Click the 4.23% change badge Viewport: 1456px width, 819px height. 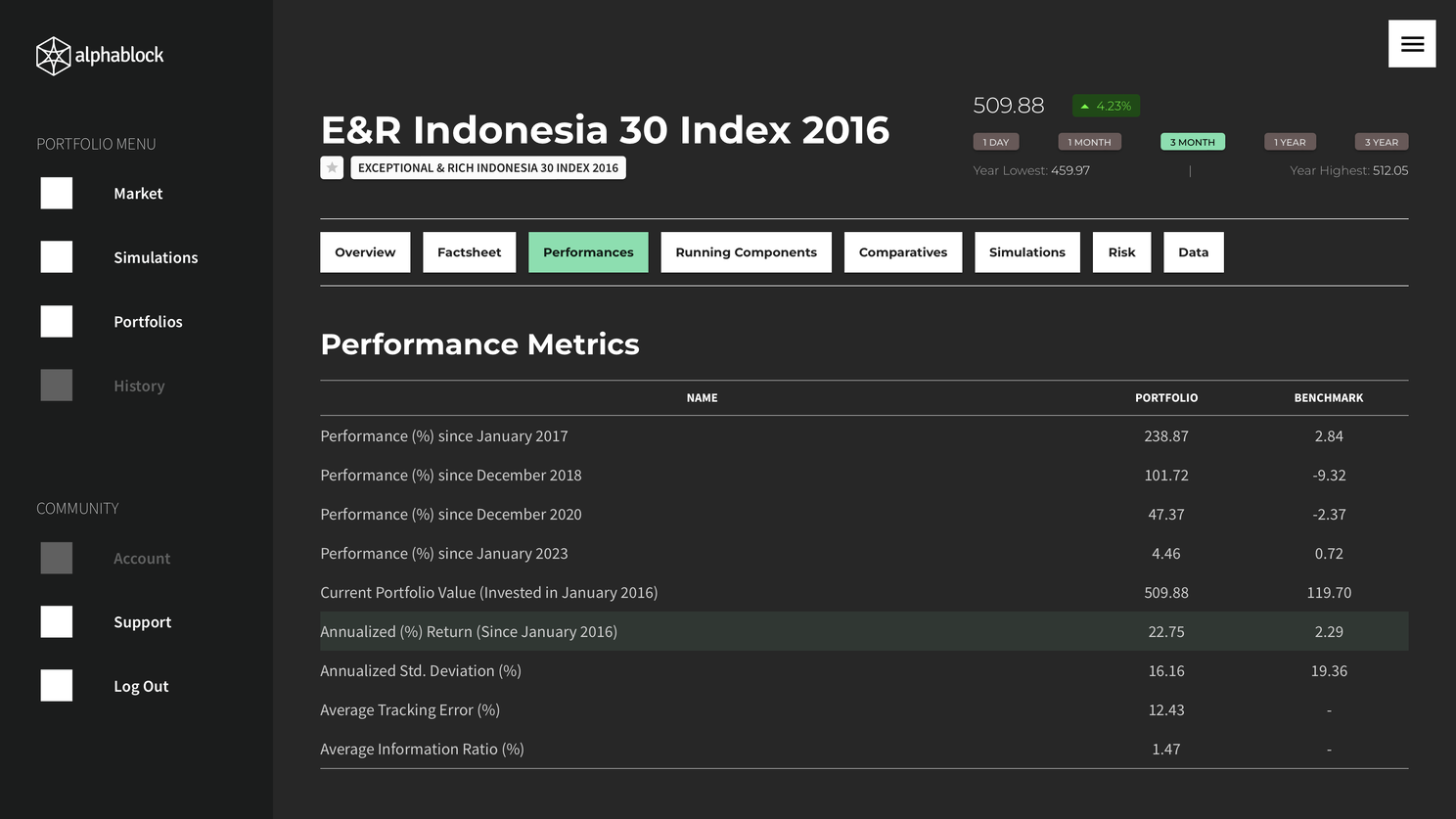[1106, 106]
